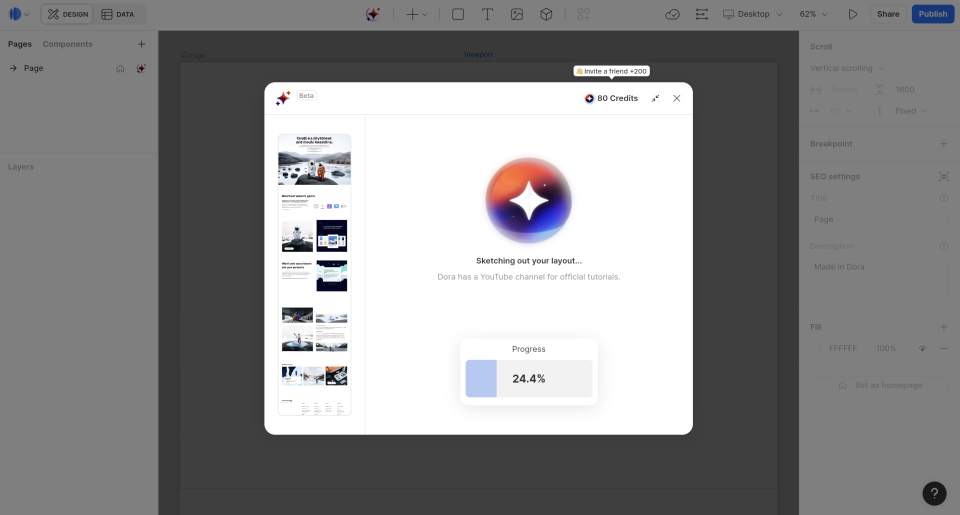
Task: Open the 62% zoom dropdown
Action: 813,14
